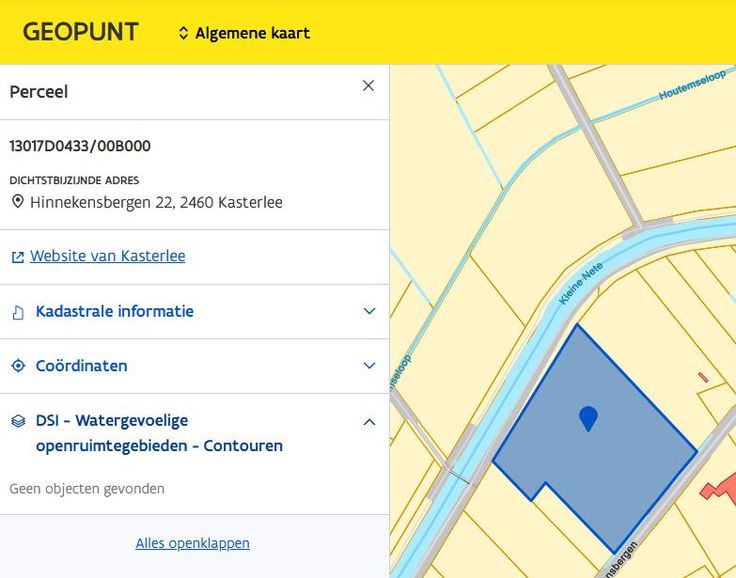Open the Website van Kasterlee link
This screenshot has height=578, width=736.
(x=107, y=256)
